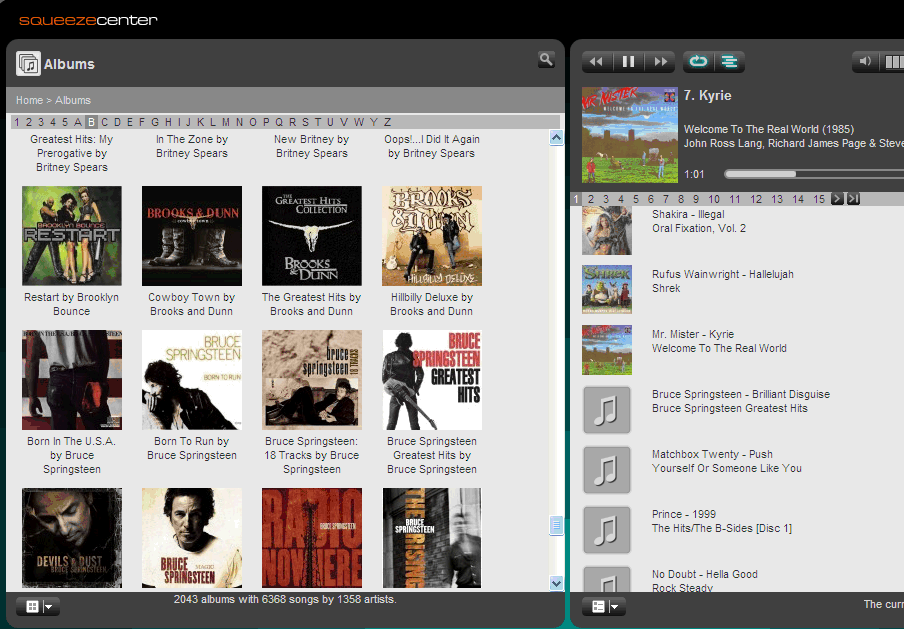Skip to next track with fast-forward button
Viewport: 904px width, 629px height.
(659, 62)
